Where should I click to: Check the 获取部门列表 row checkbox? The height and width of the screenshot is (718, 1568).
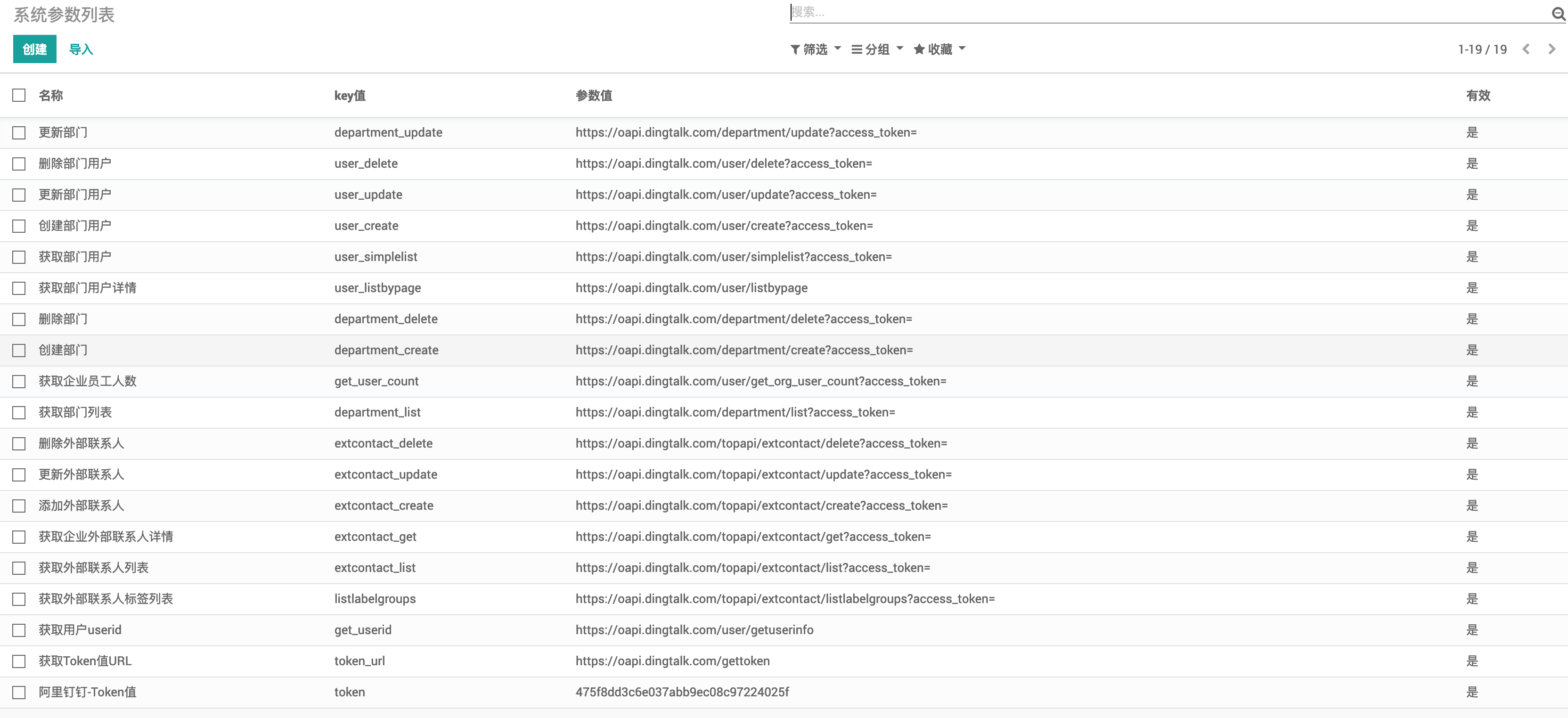(x=19, y=413)
